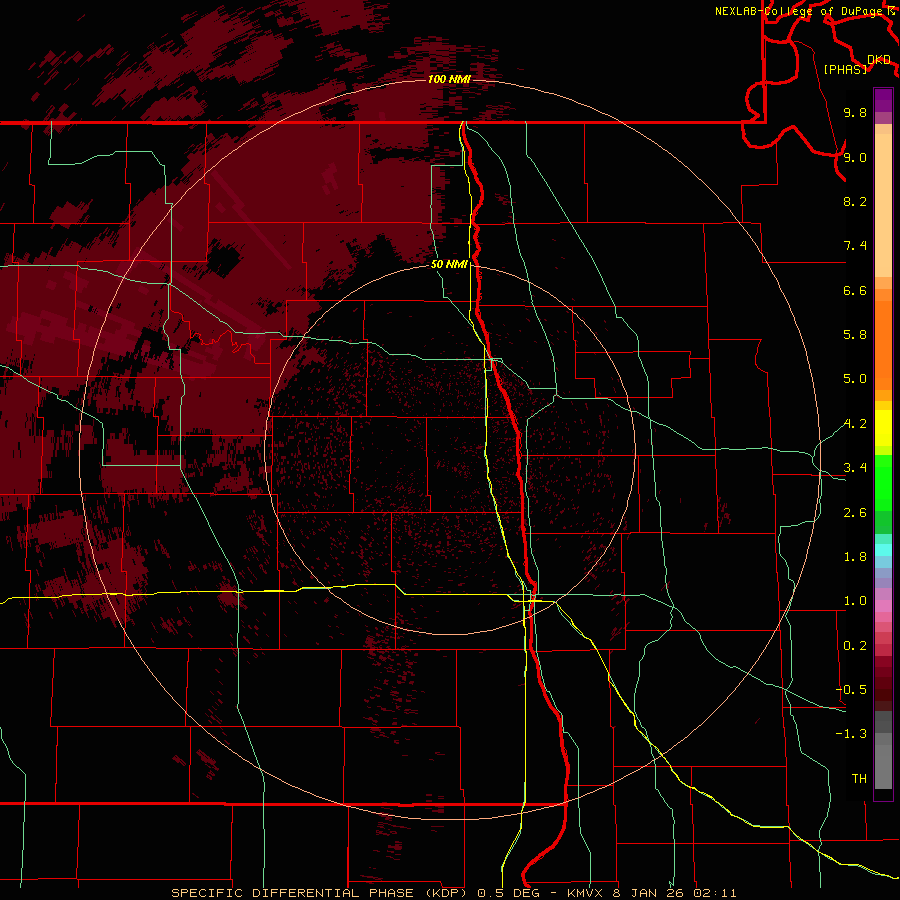Click the 5.0 value on the color scale
The image size is (900, 900).
tap(855, 379)
